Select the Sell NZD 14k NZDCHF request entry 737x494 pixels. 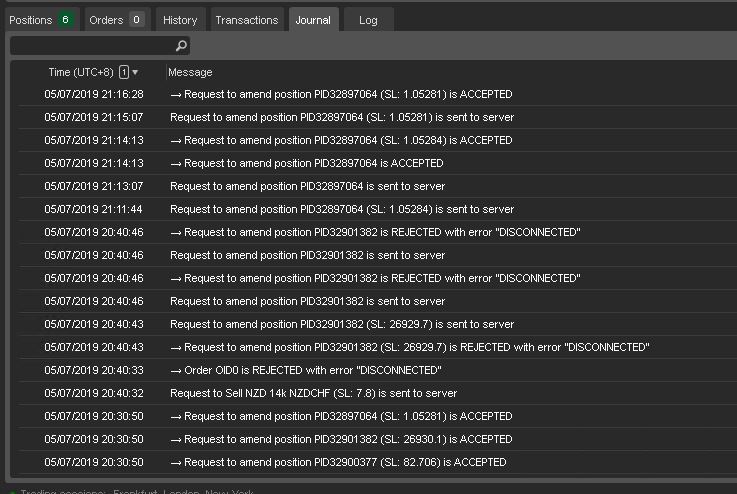[x=378, y=393]
